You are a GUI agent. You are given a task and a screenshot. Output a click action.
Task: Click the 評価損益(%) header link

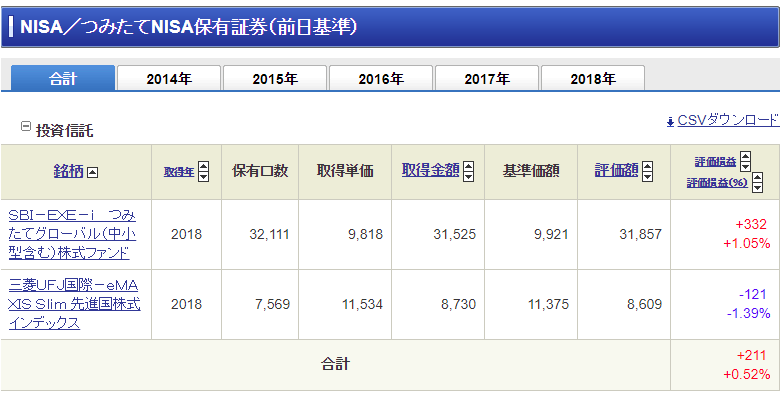(717, 183)
